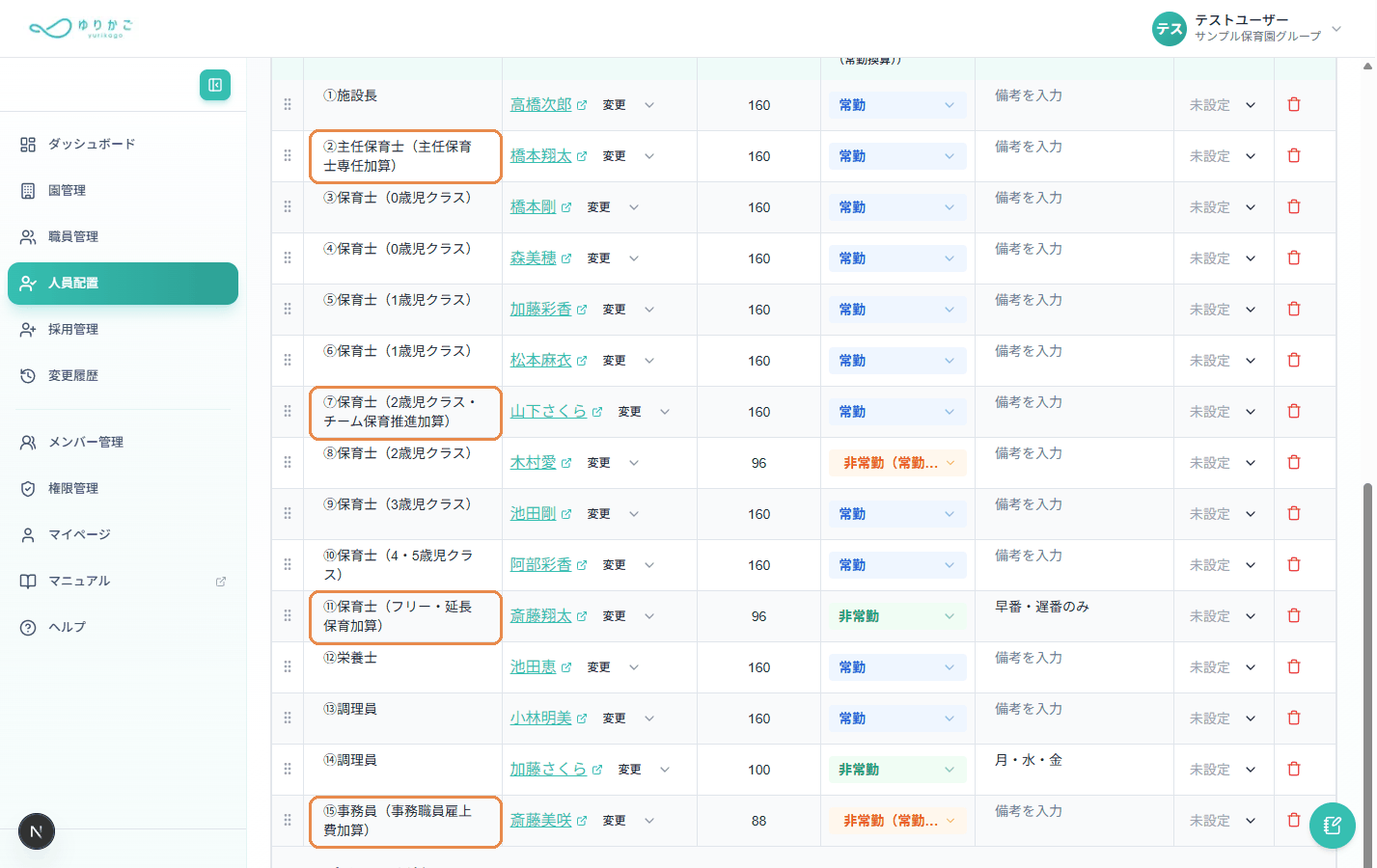This screenshot has width=1377, height=868.
Task: Click the 88 hours cell for 斎藤美咲
Action: (x=759, y=821)
